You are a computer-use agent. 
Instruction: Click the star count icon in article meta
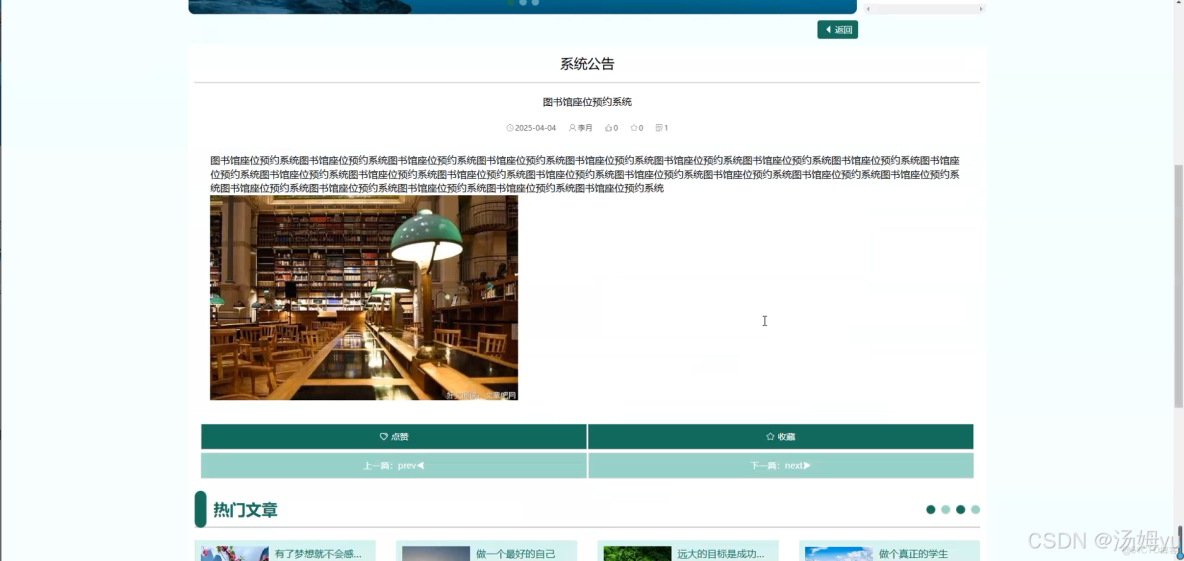(x=634, y=128)
